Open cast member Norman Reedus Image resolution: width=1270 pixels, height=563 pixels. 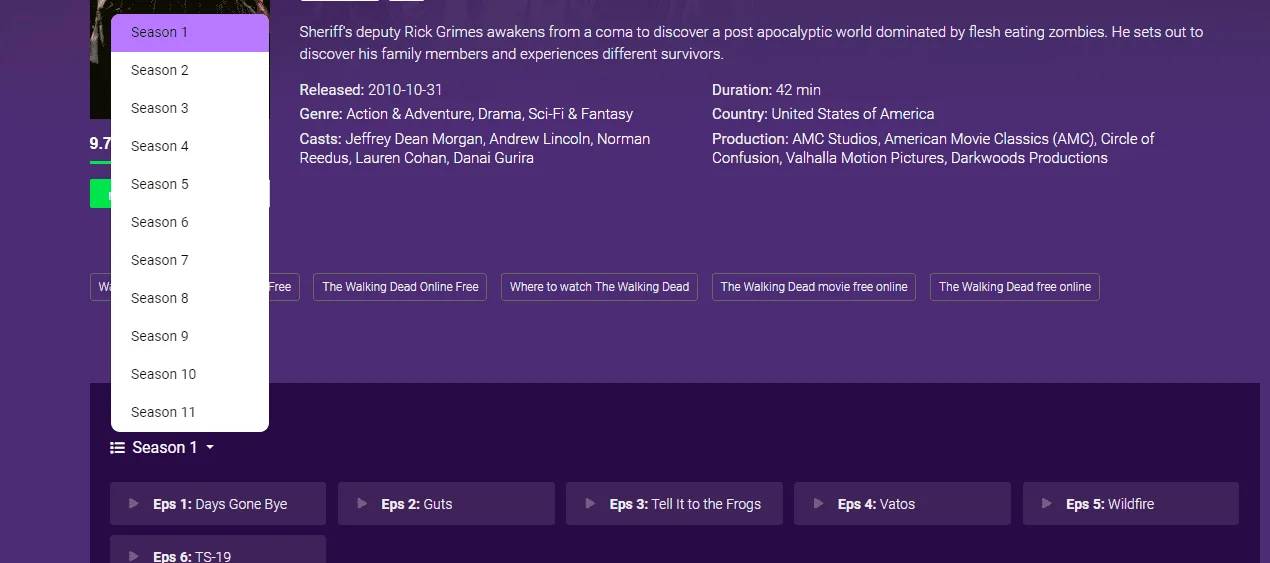tap(475, 148)
